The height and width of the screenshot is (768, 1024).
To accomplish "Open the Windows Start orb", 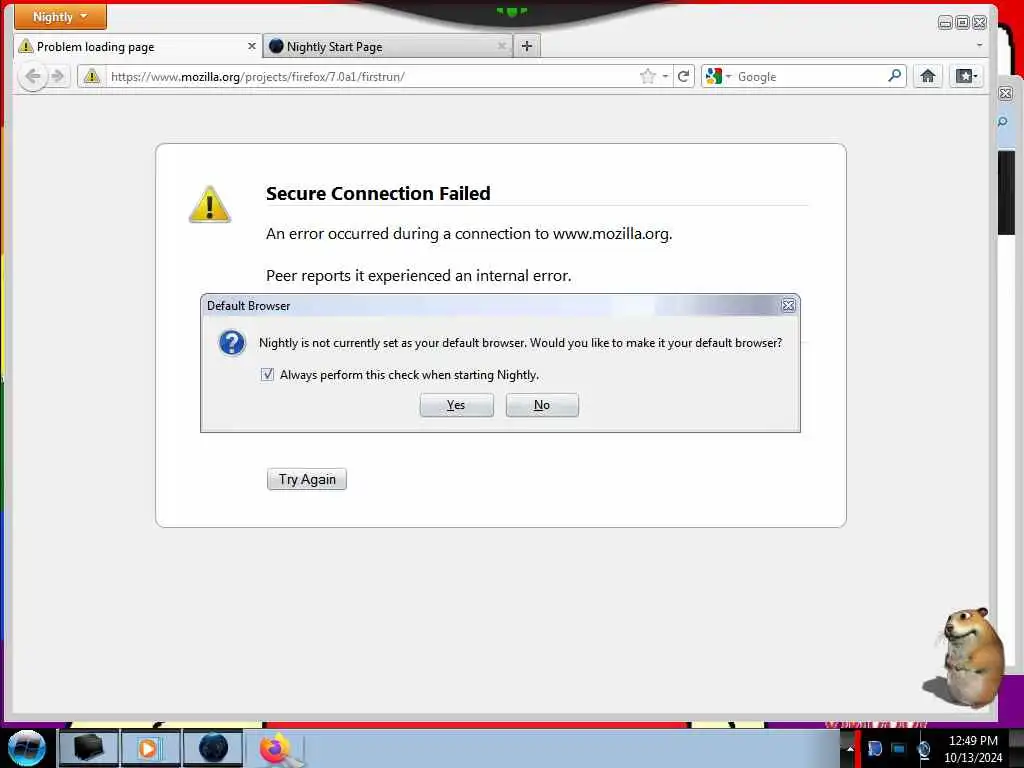I will (27, 748).
